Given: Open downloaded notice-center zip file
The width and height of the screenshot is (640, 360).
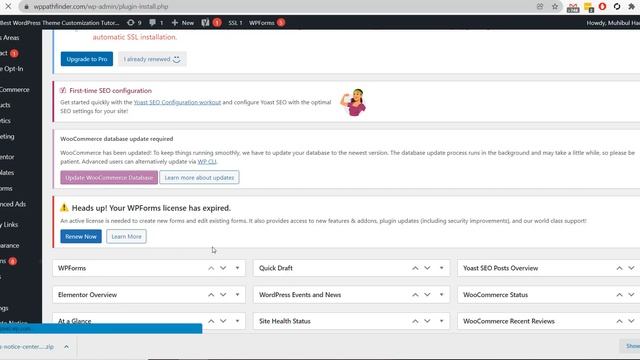Looking at the screenshot, I should pyautogui.click(x=27, y=347).
